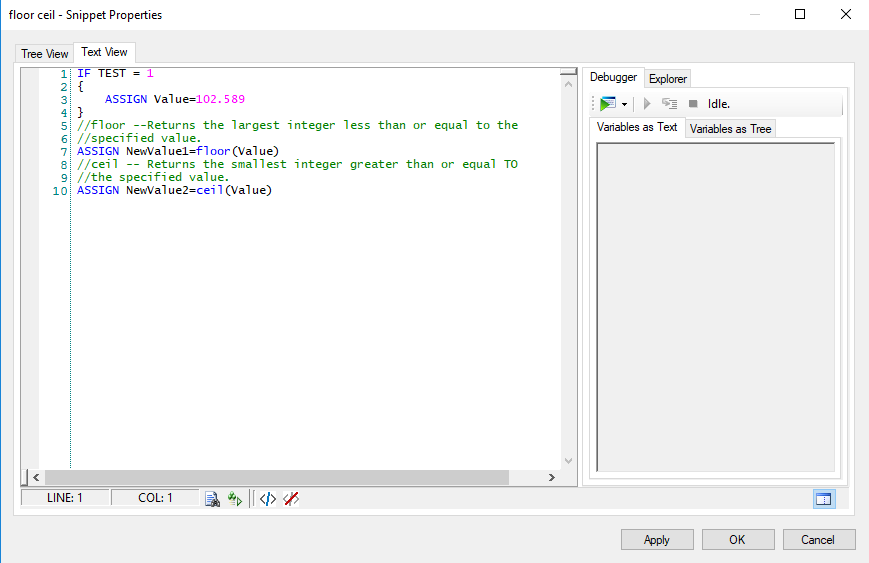The width and height of the screenshot is (869, 563).
Task: Click line number 5 in the gutter
Action: (x=64, y=125)
